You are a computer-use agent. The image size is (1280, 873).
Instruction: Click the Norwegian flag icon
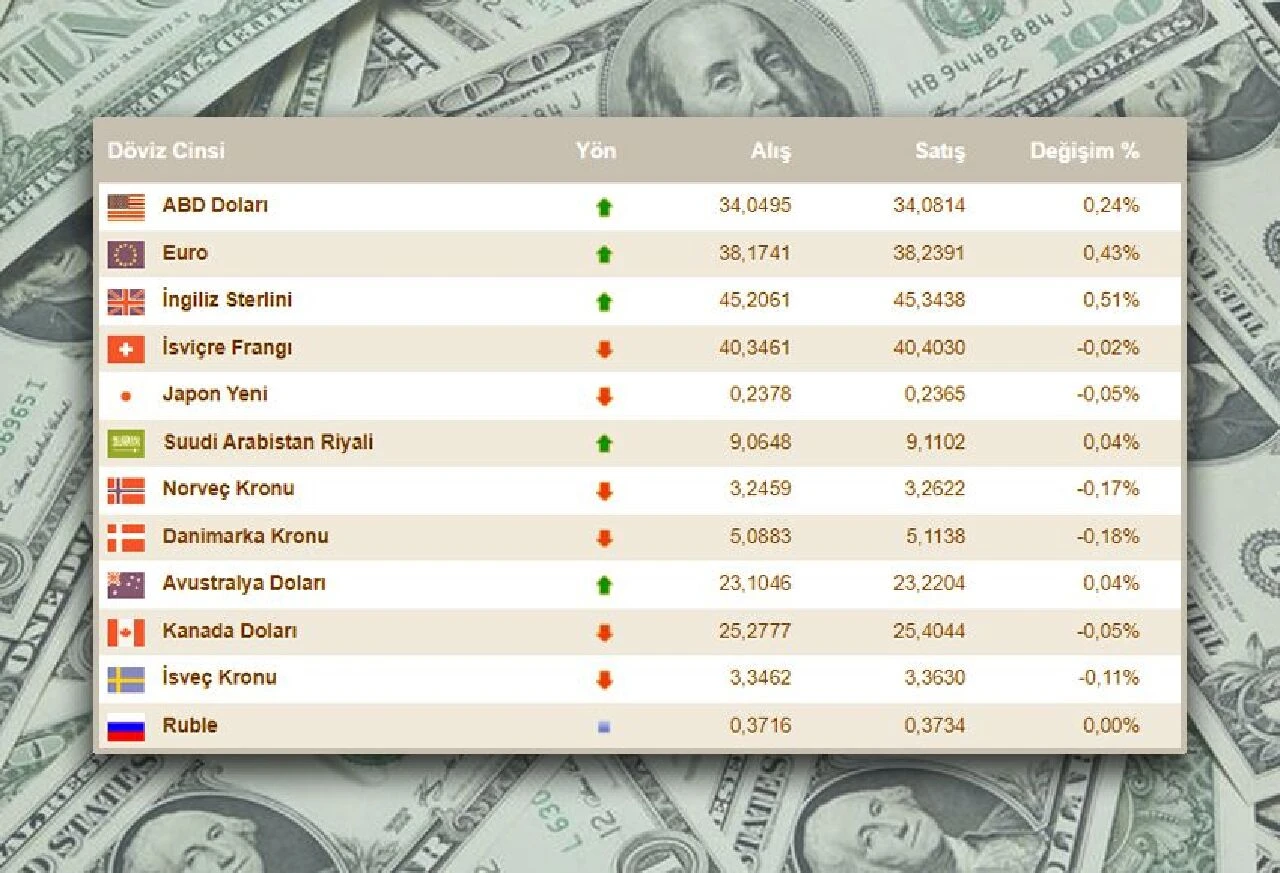click(126, 490)
